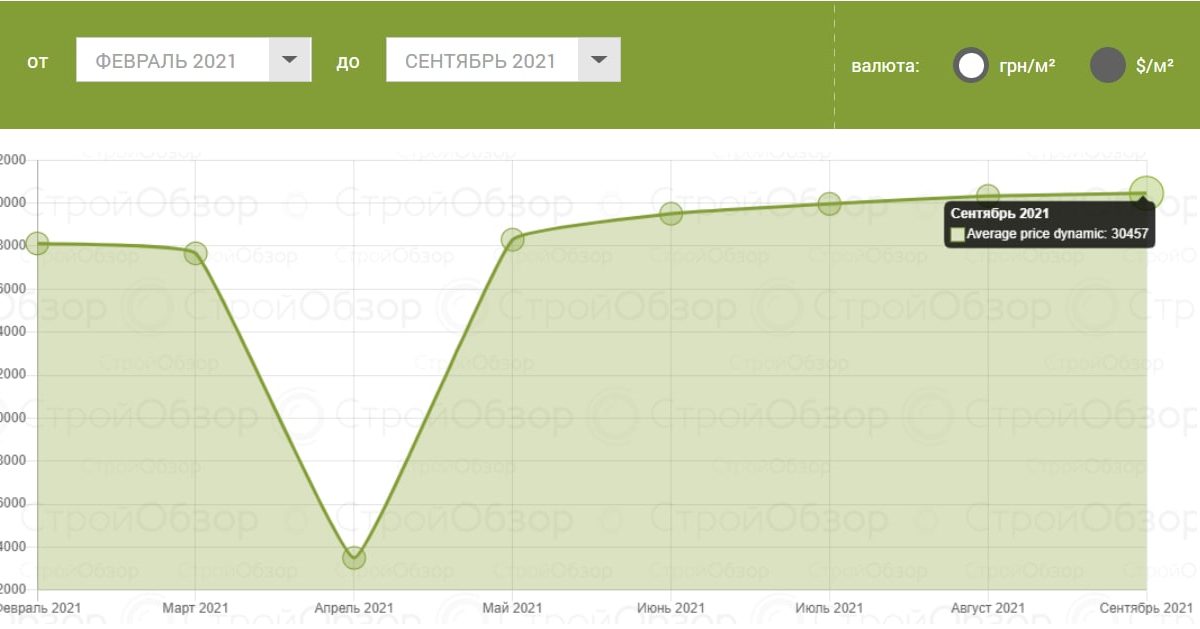Image resolution: width=1200 pixels, height=629 pixels.
Task: Click the Март 2021 data point
Action: (196, 253)
